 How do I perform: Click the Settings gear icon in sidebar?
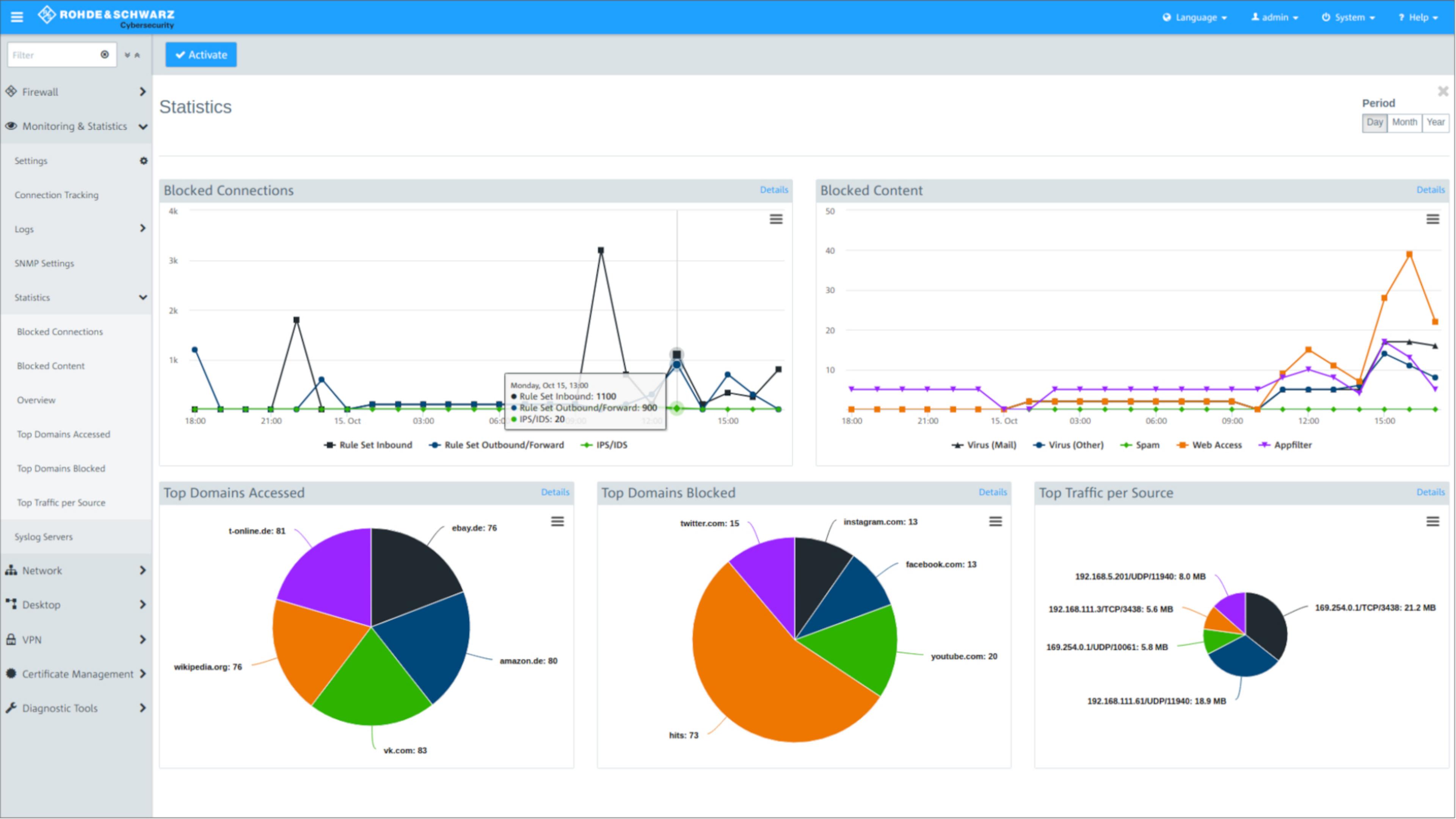(144, 161)
